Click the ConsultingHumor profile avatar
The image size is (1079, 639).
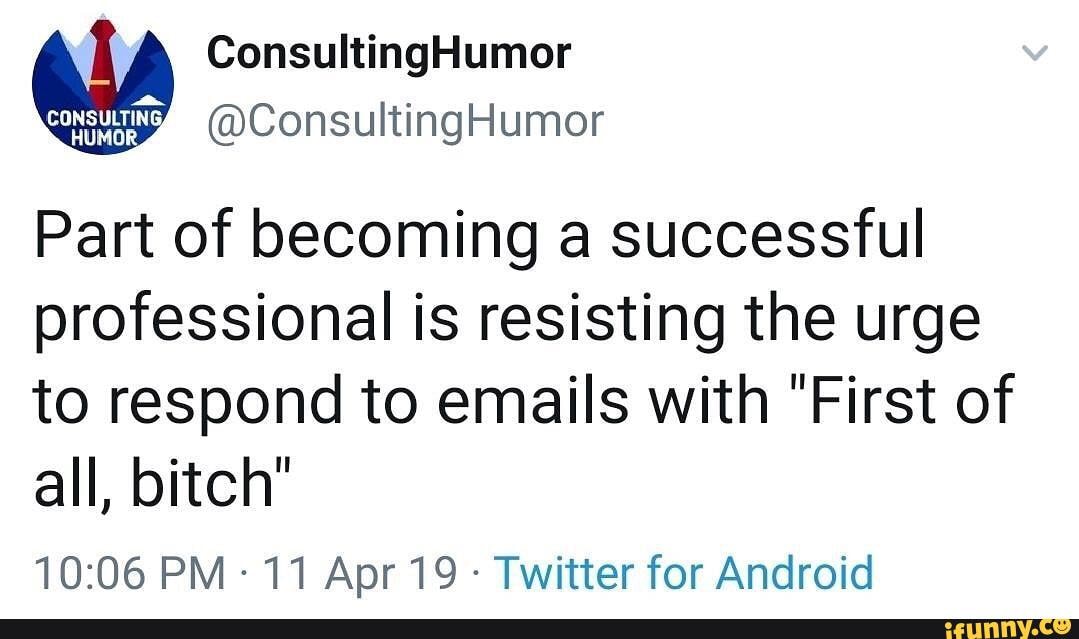pyautogui.click(x=103, y=85)
